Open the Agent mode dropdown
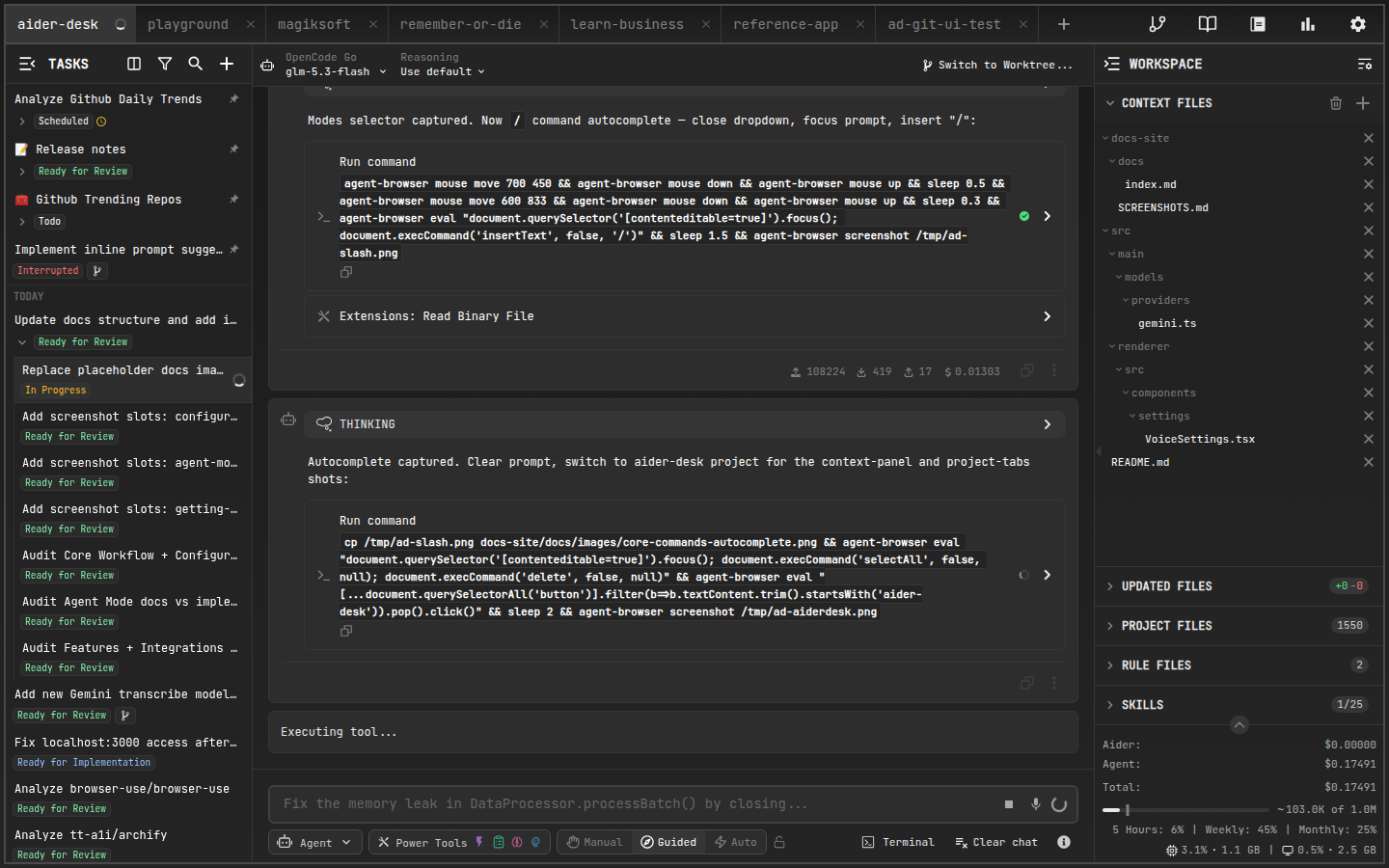 [x=314, y=842]
